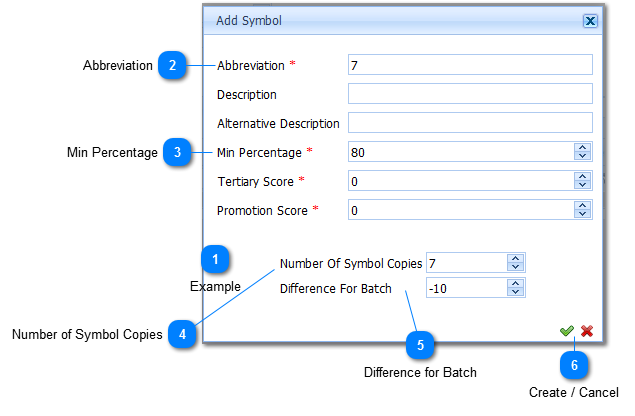Viewport: 635px width, 416px height.
Task: Click the green checkmark Create icon
Action: click(566, 330)
